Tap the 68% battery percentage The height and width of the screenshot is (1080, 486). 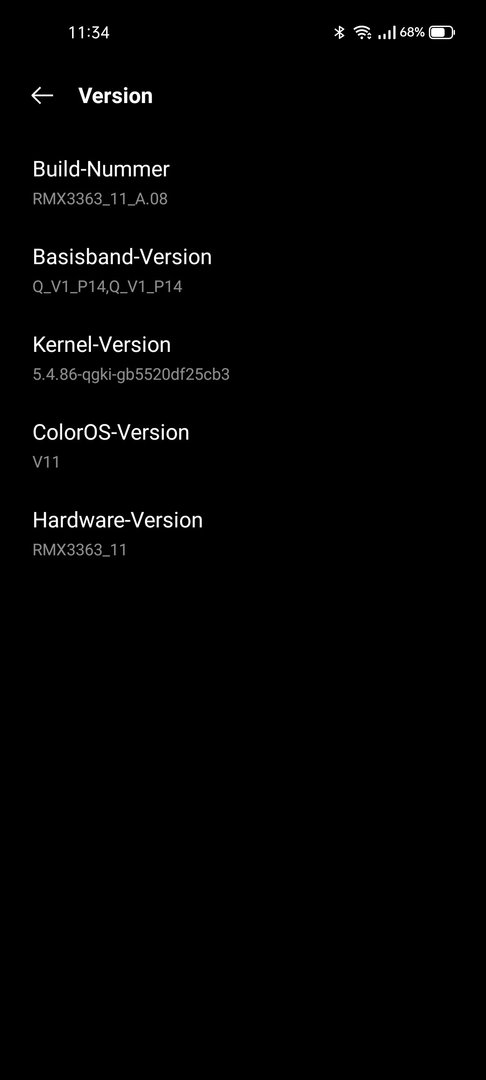(x=412, y=32)
